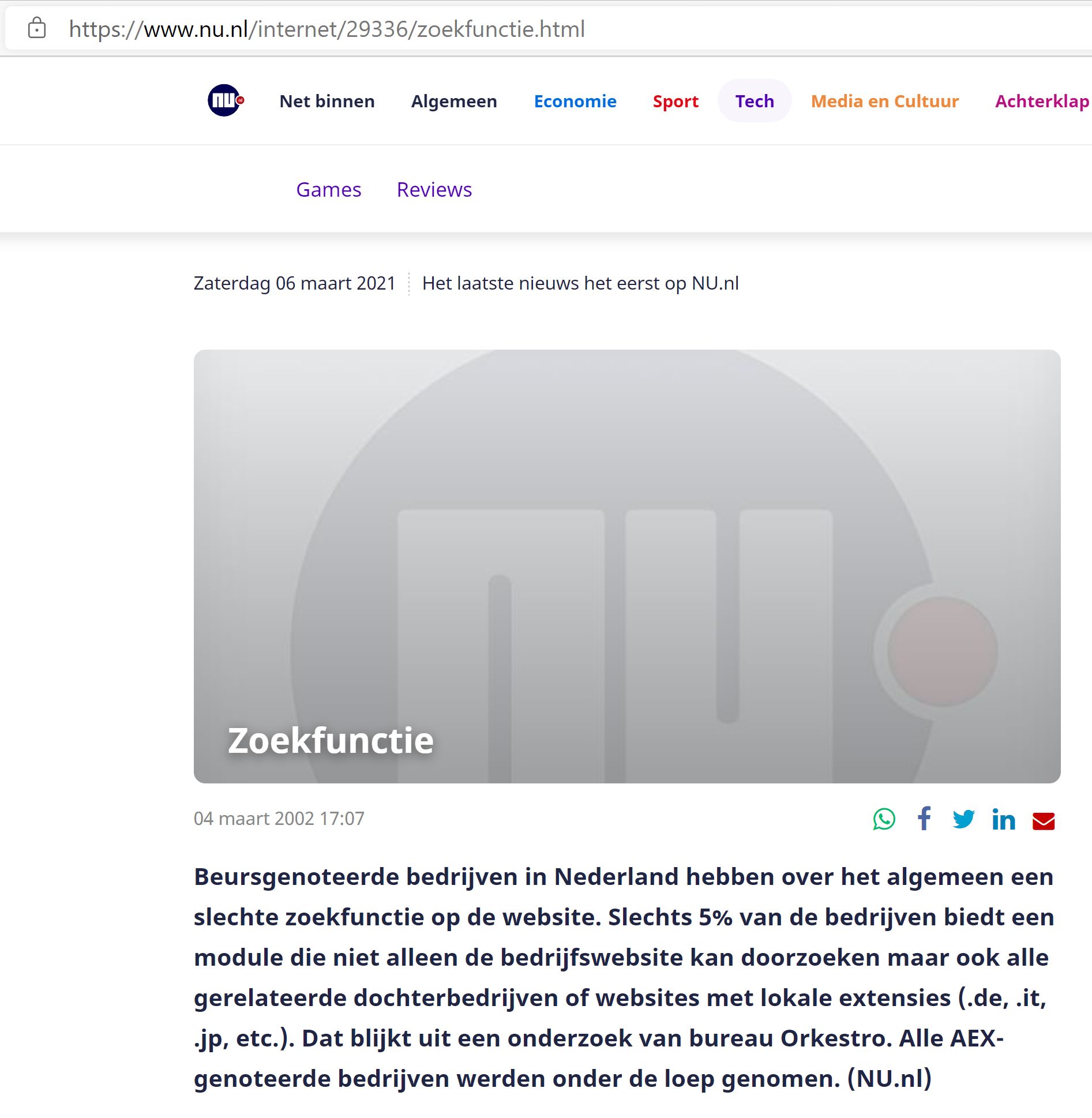Screen dimensions: 1092x1118
Task: Share article on LinkedIn
Action: [x=1003, y=820]
